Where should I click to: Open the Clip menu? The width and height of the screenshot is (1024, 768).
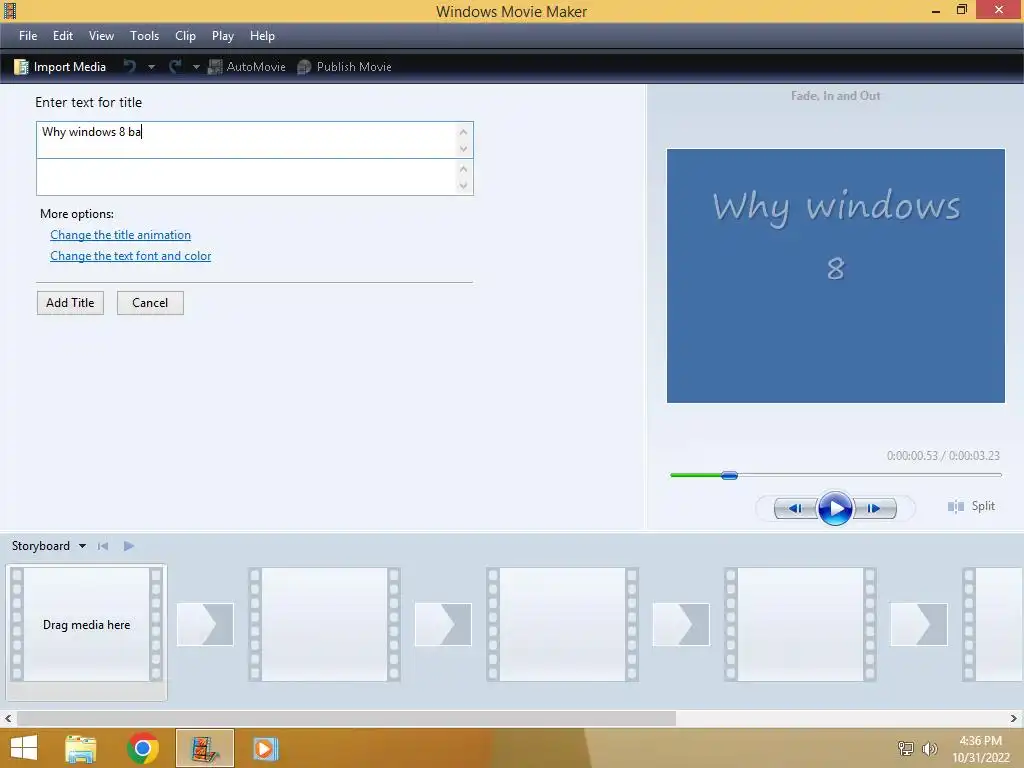pos(185,36)
